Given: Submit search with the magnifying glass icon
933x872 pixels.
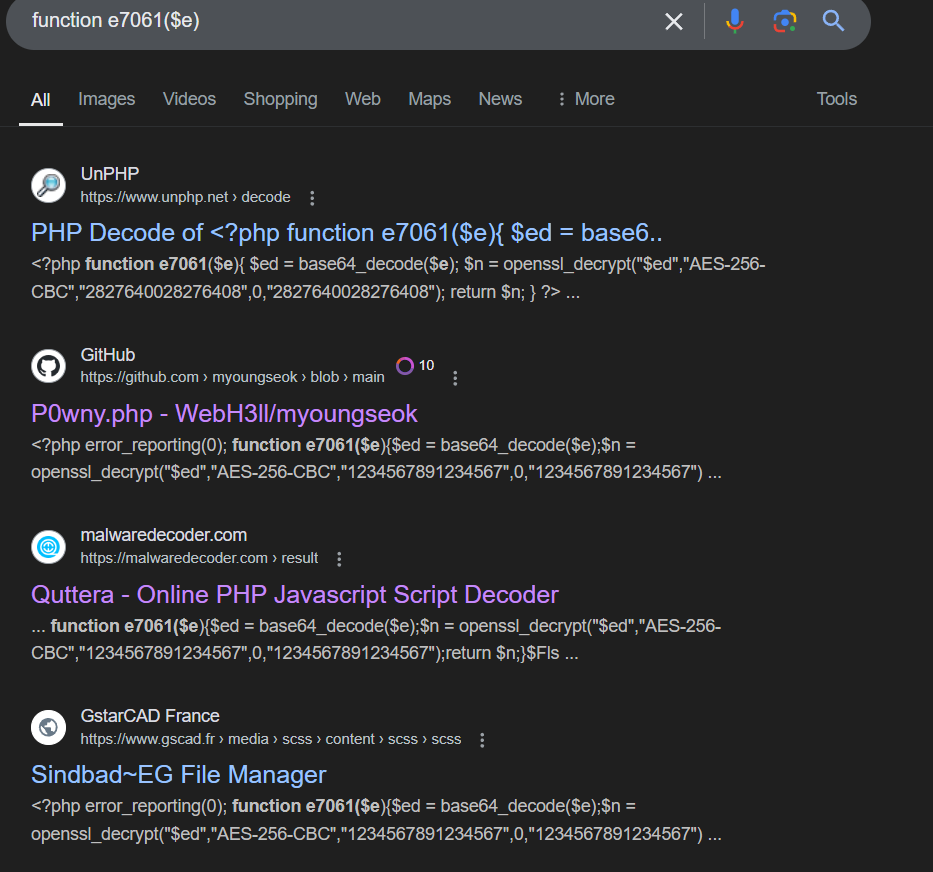Looking at the screenshot, I should 833,21.
